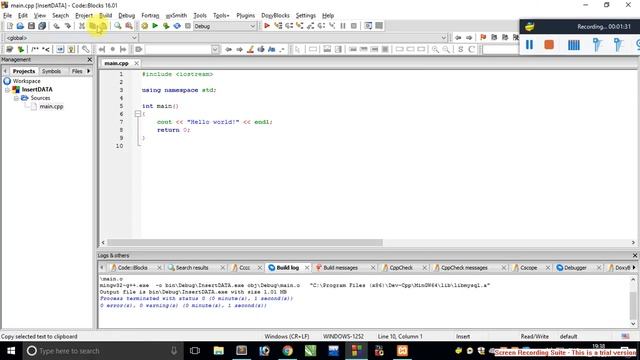Click the toolbar S source icon
The height and width of the screenshot is (360, 640).
(460, 49)
